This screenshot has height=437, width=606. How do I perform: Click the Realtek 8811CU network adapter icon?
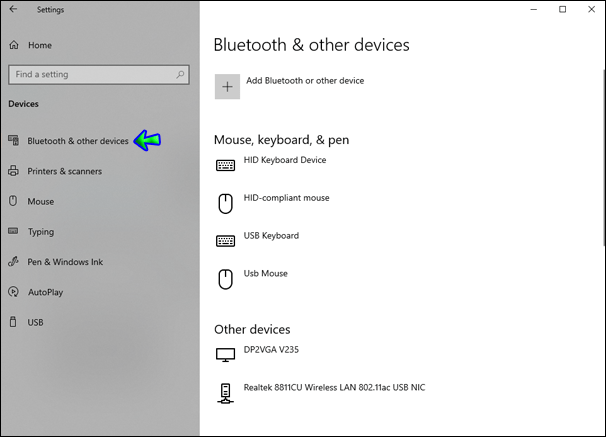point(225,393)
